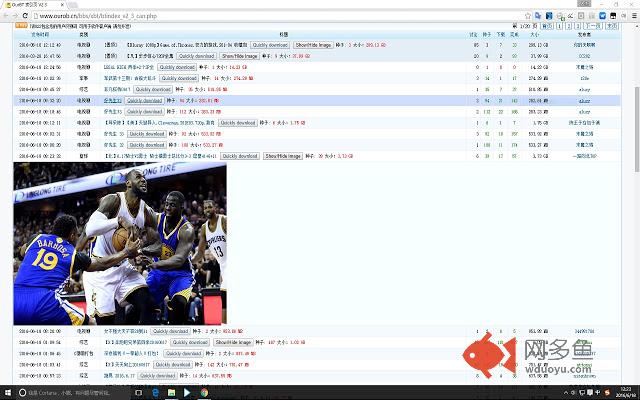Click the blue bird extension icon
The image size is (640, 400).
pos(602,16)
